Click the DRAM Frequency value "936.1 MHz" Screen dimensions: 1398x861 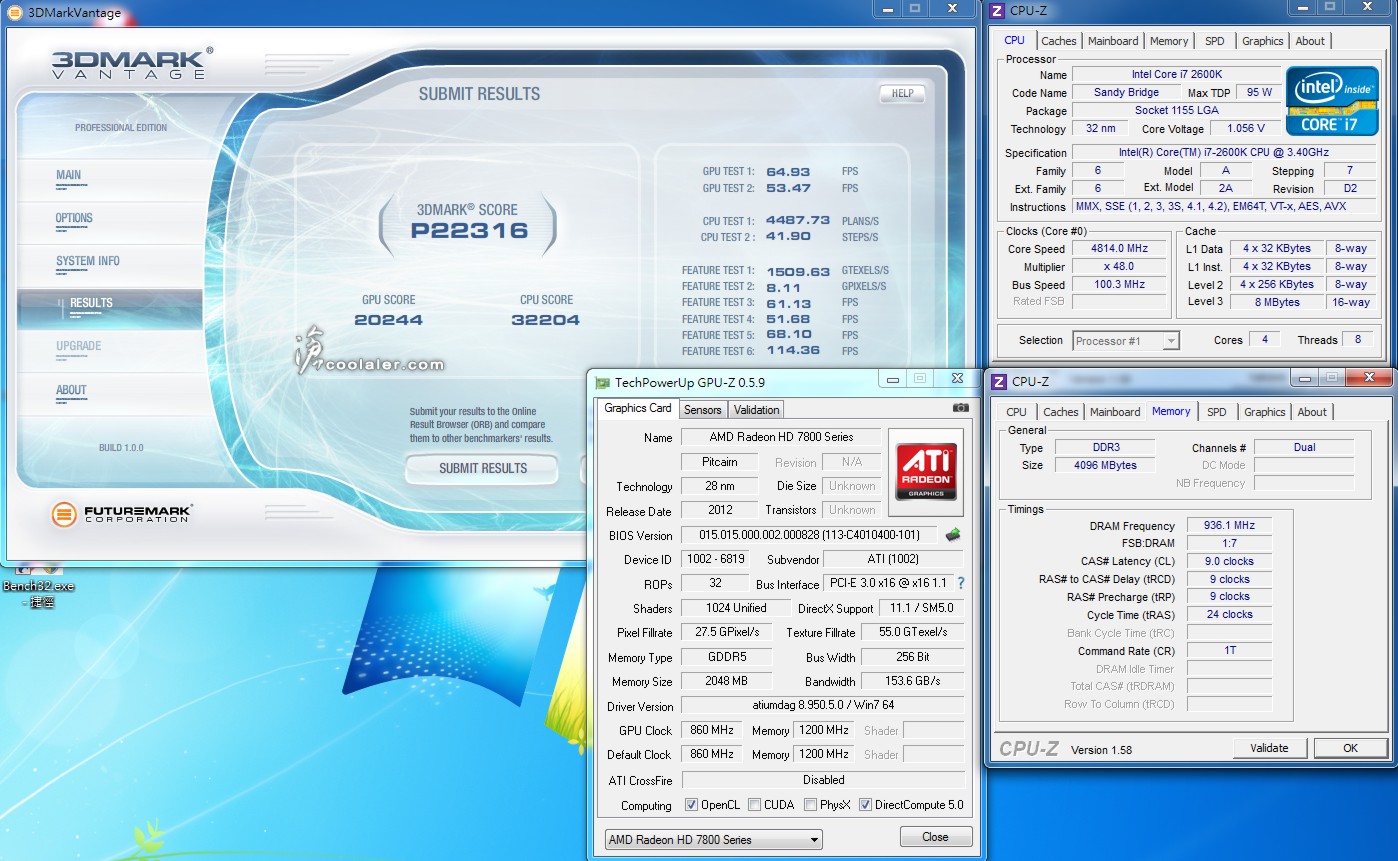pos(1230,526)
